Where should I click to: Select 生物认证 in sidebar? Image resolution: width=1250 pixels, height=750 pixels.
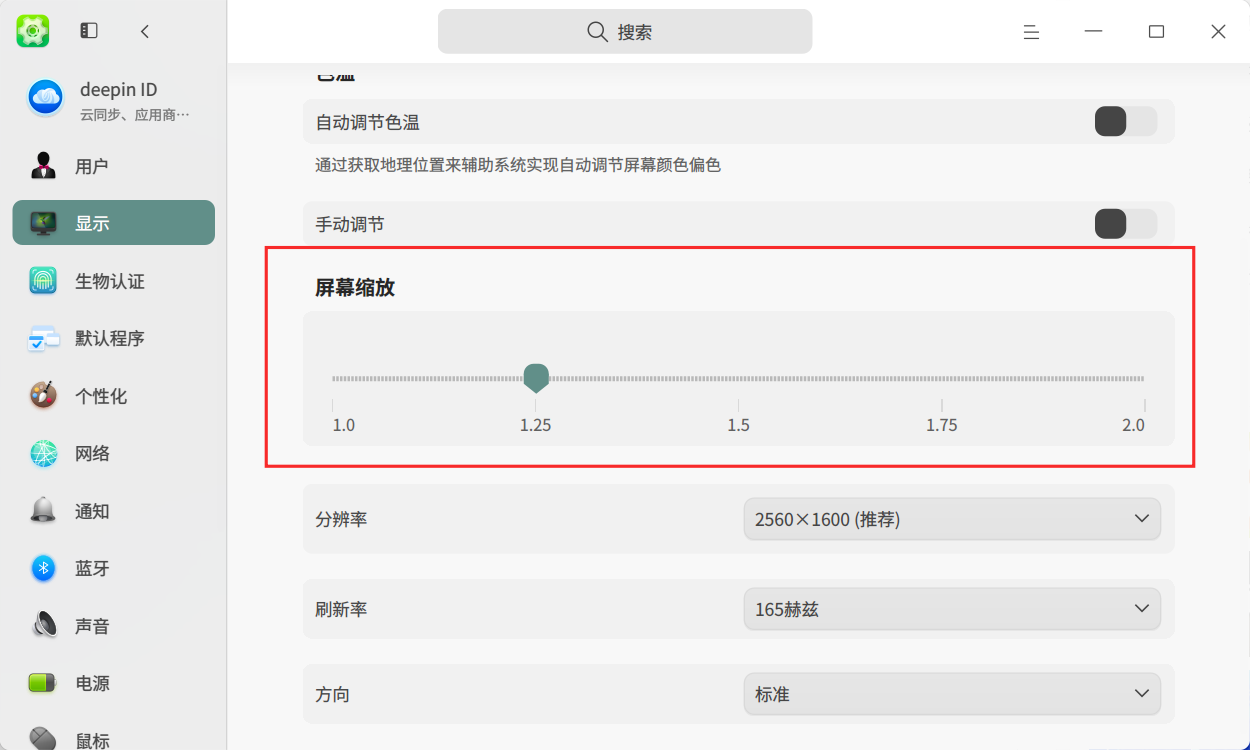(x=114, y=281)
